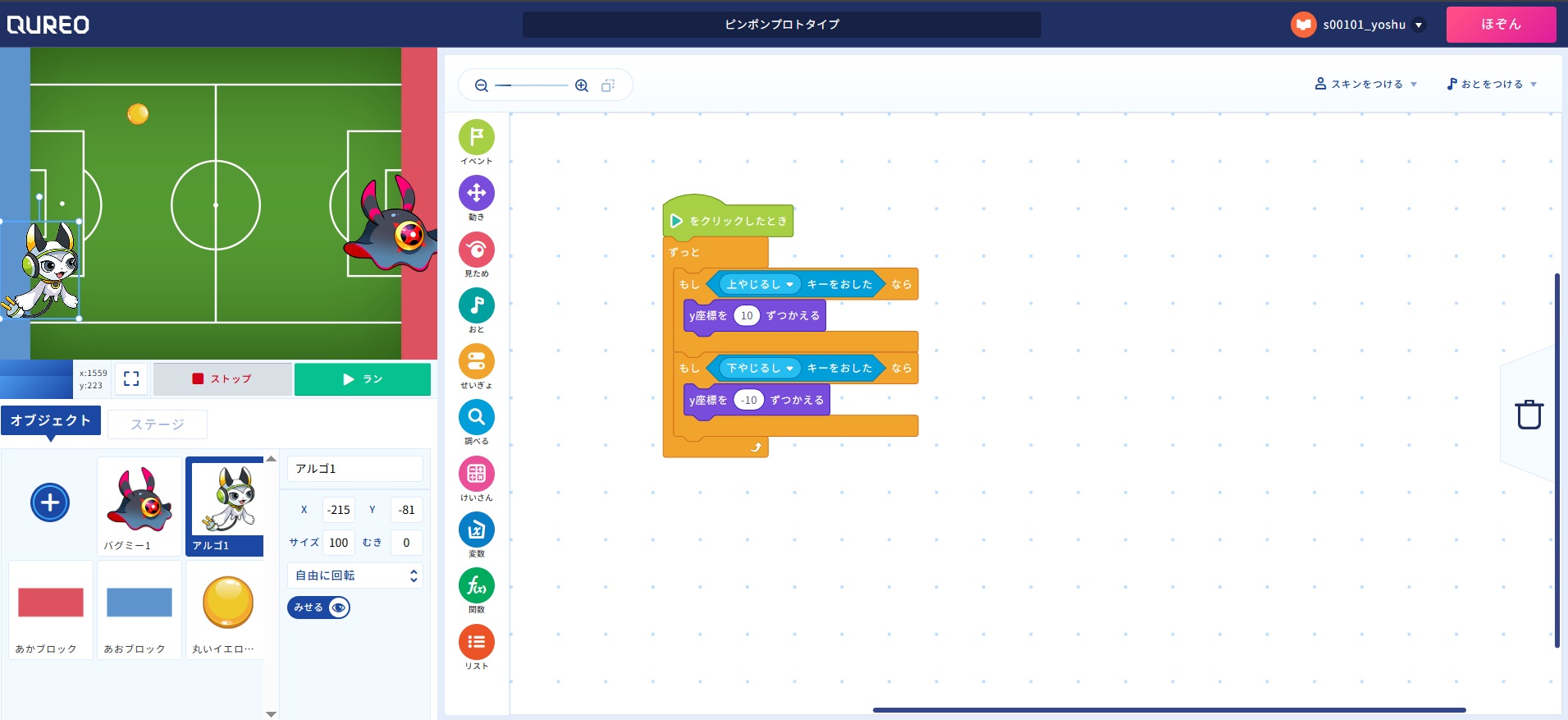Viewport: 1568px width, 720px height.
Task: Open the 動き (Motion) block category
Action: (476, 194)
